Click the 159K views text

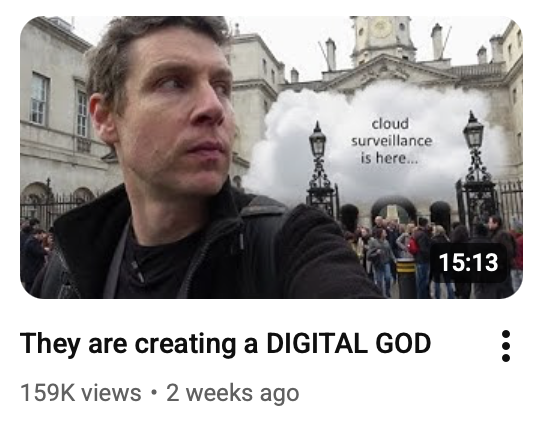(81, 393)
